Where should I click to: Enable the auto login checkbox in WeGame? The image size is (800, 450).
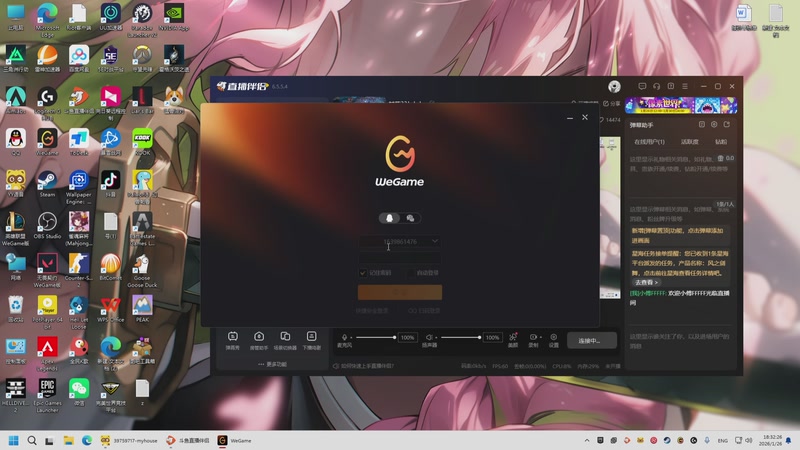[x=411, y=273]
